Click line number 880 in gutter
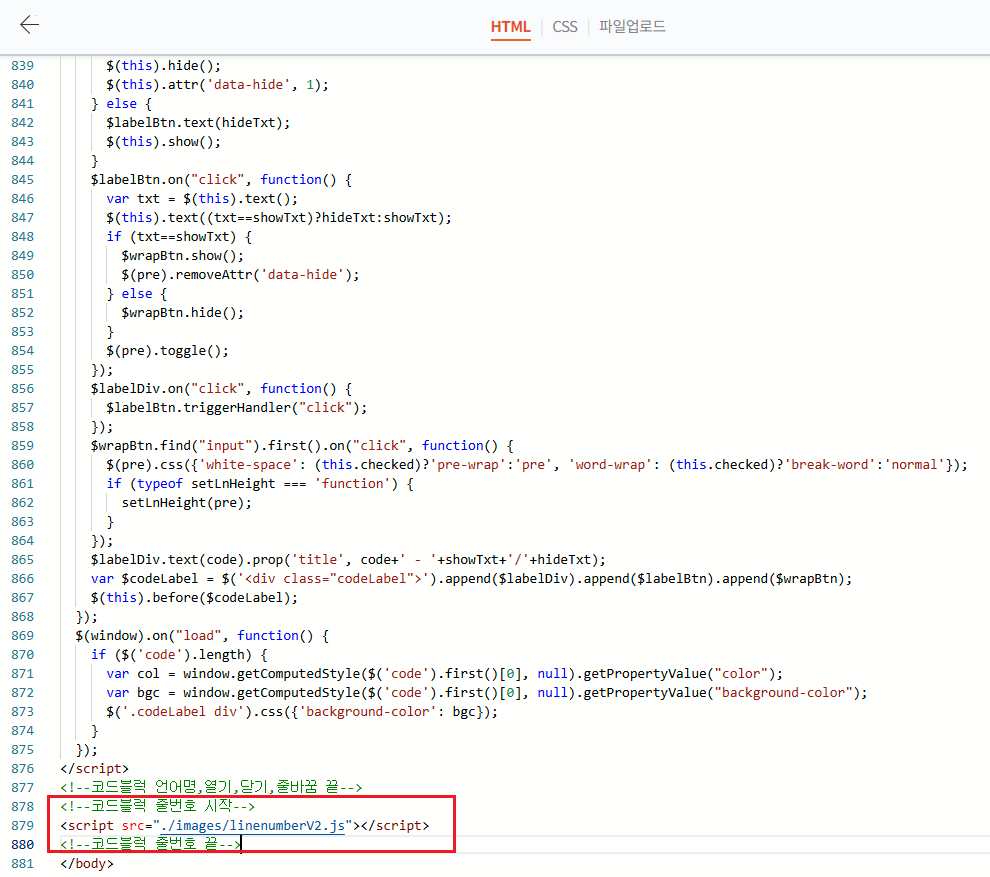The image size is (990, 877). 23,845
